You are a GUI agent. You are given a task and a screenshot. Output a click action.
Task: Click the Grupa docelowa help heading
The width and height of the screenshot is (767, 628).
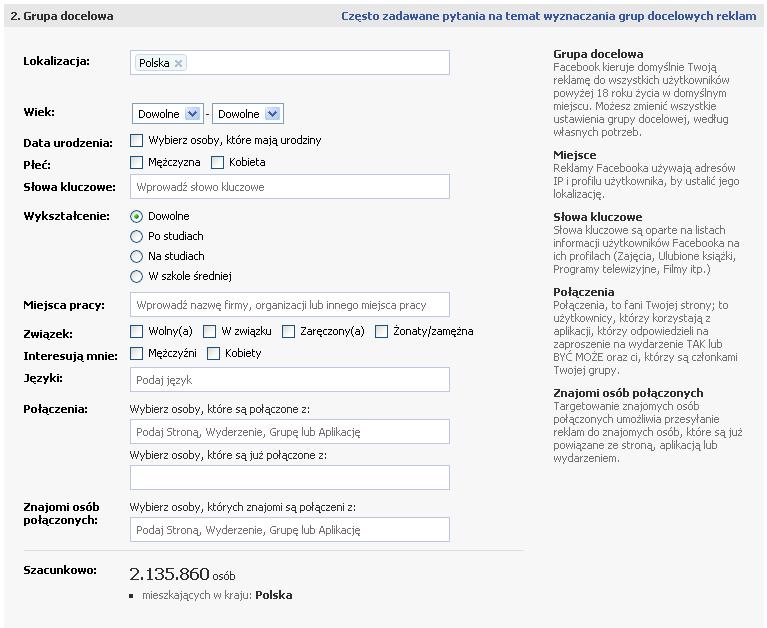click(x=598, y=54)
